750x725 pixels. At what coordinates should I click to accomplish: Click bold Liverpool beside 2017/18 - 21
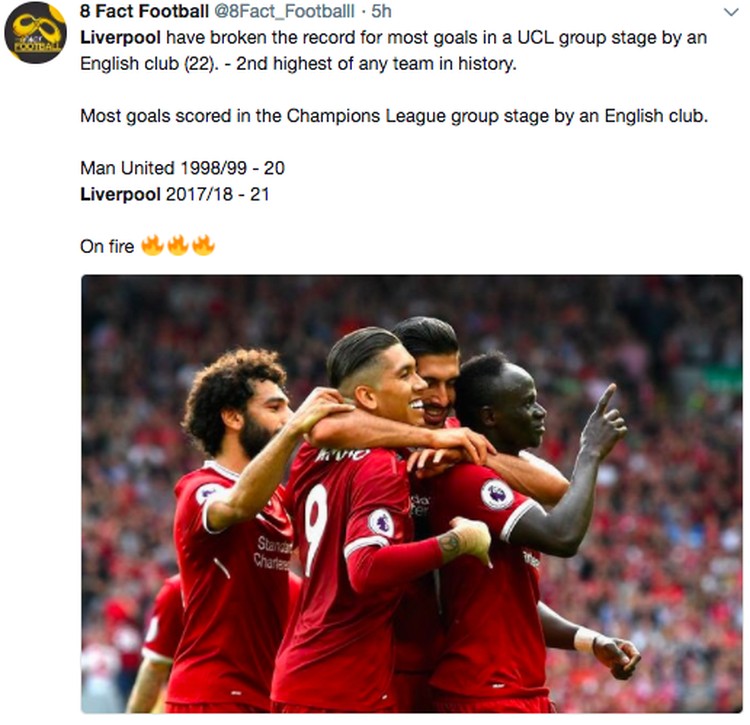click(120, 194)
